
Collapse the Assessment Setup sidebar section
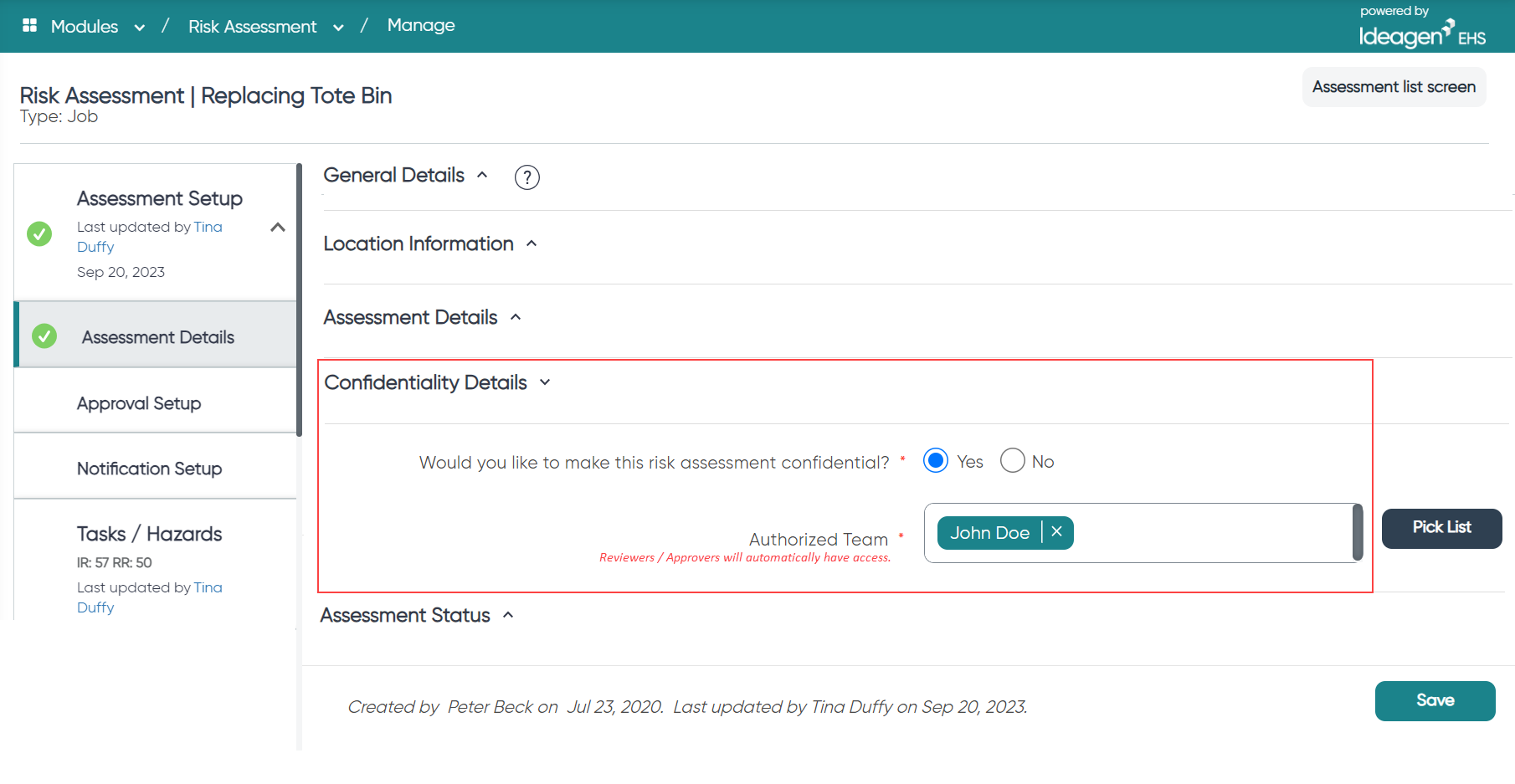click(x=278, y=227)
